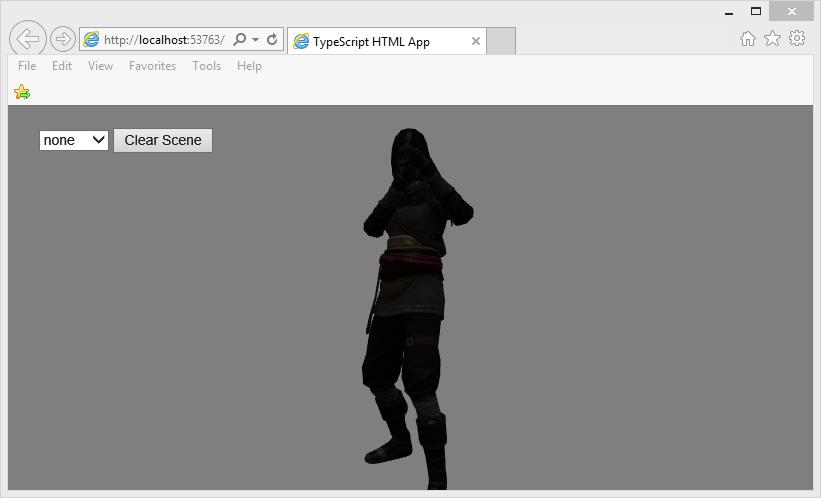The image size is (821, 498).
Task: Click the browser forward arrow button
Action: click(63, 39)
